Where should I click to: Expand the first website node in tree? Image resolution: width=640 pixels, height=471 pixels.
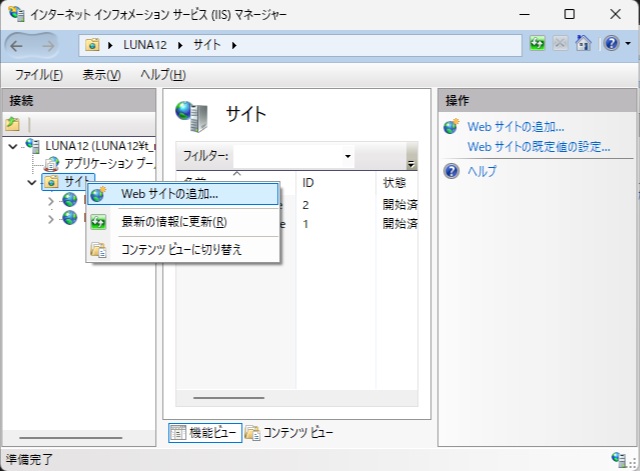point(51,201)
